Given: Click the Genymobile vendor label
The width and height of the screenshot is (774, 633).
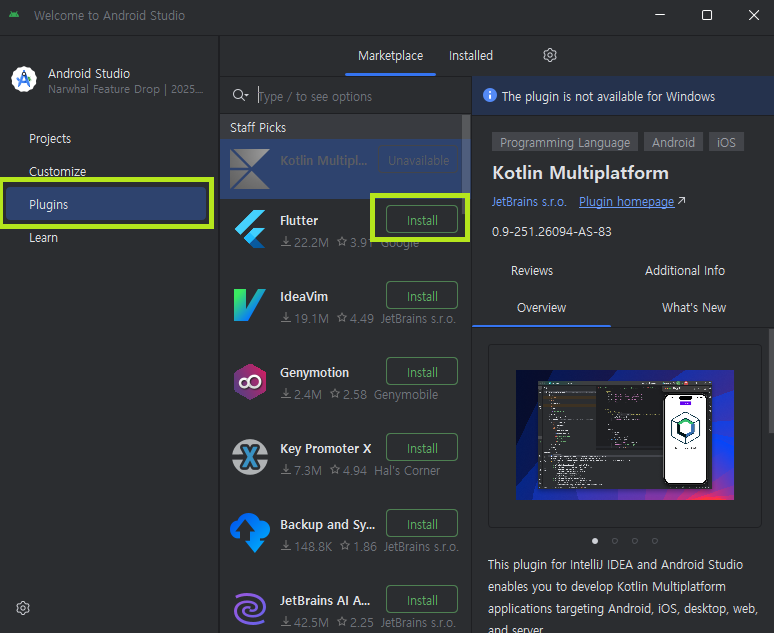Looking at the screenshot, I should [x=406, y=395].
